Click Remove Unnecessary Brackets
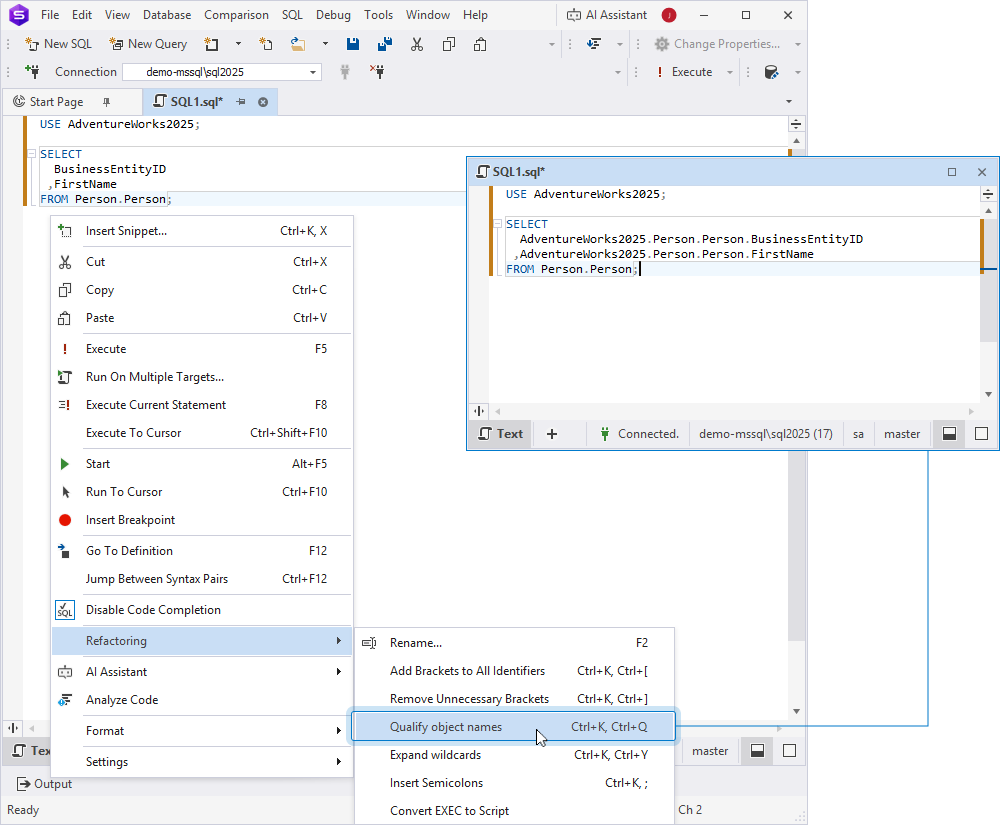The height and width of the screenshot is (825, 1000). pyautogui.click(x=514, y=699)
